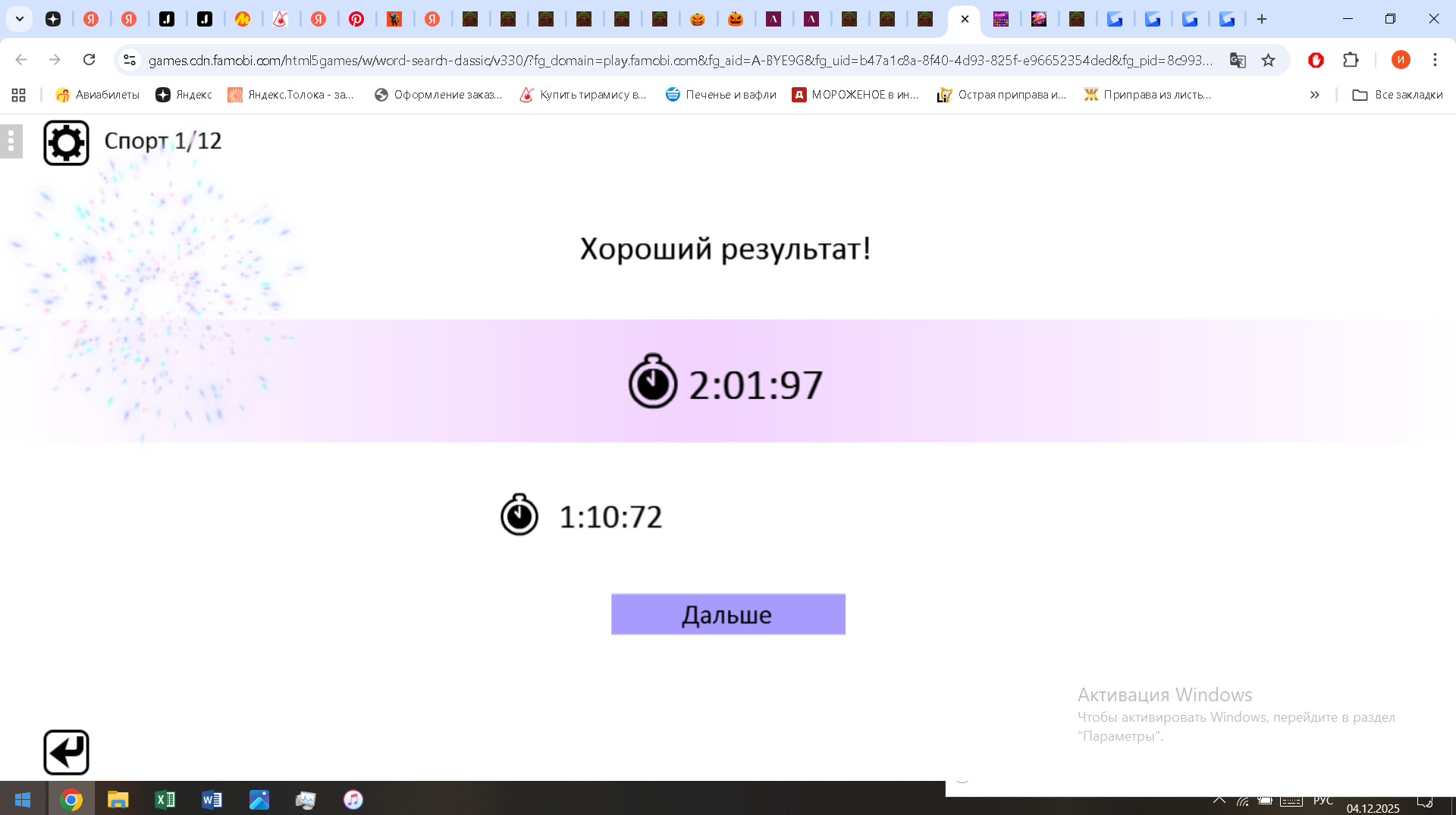Viewport: 1456px width, 815px height.
Task: Click the back arrow icon in the game
Action: (x=67, y=751)
